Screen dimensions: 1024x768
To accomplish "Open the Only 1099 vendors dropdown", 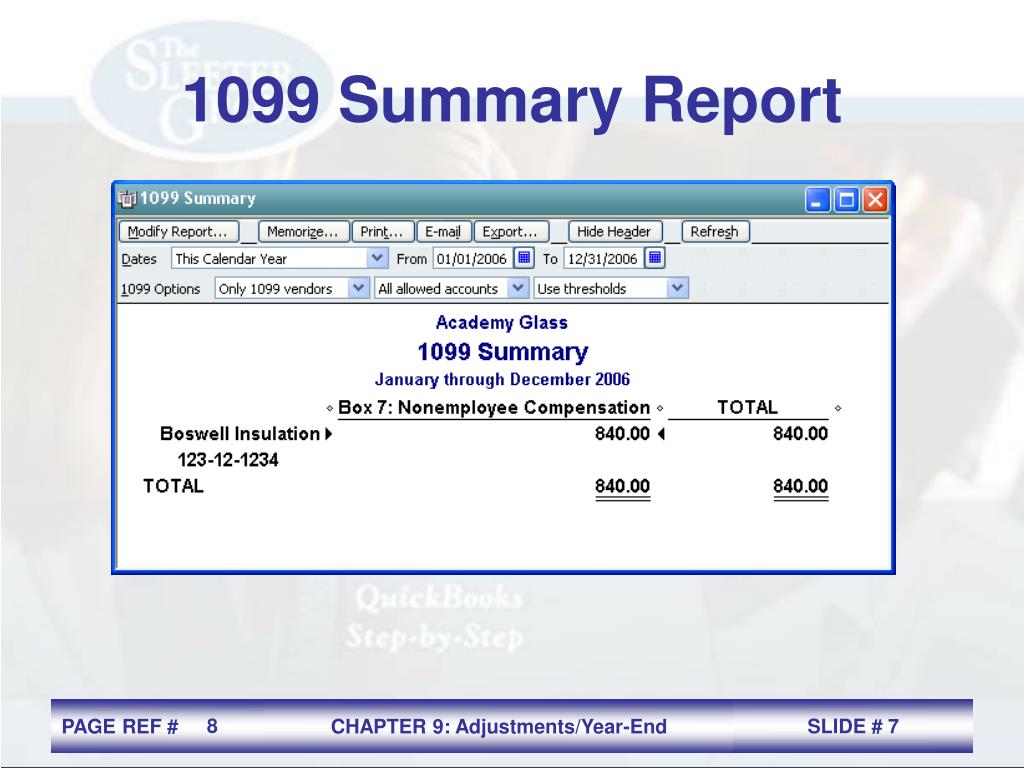I will (358, 288).
